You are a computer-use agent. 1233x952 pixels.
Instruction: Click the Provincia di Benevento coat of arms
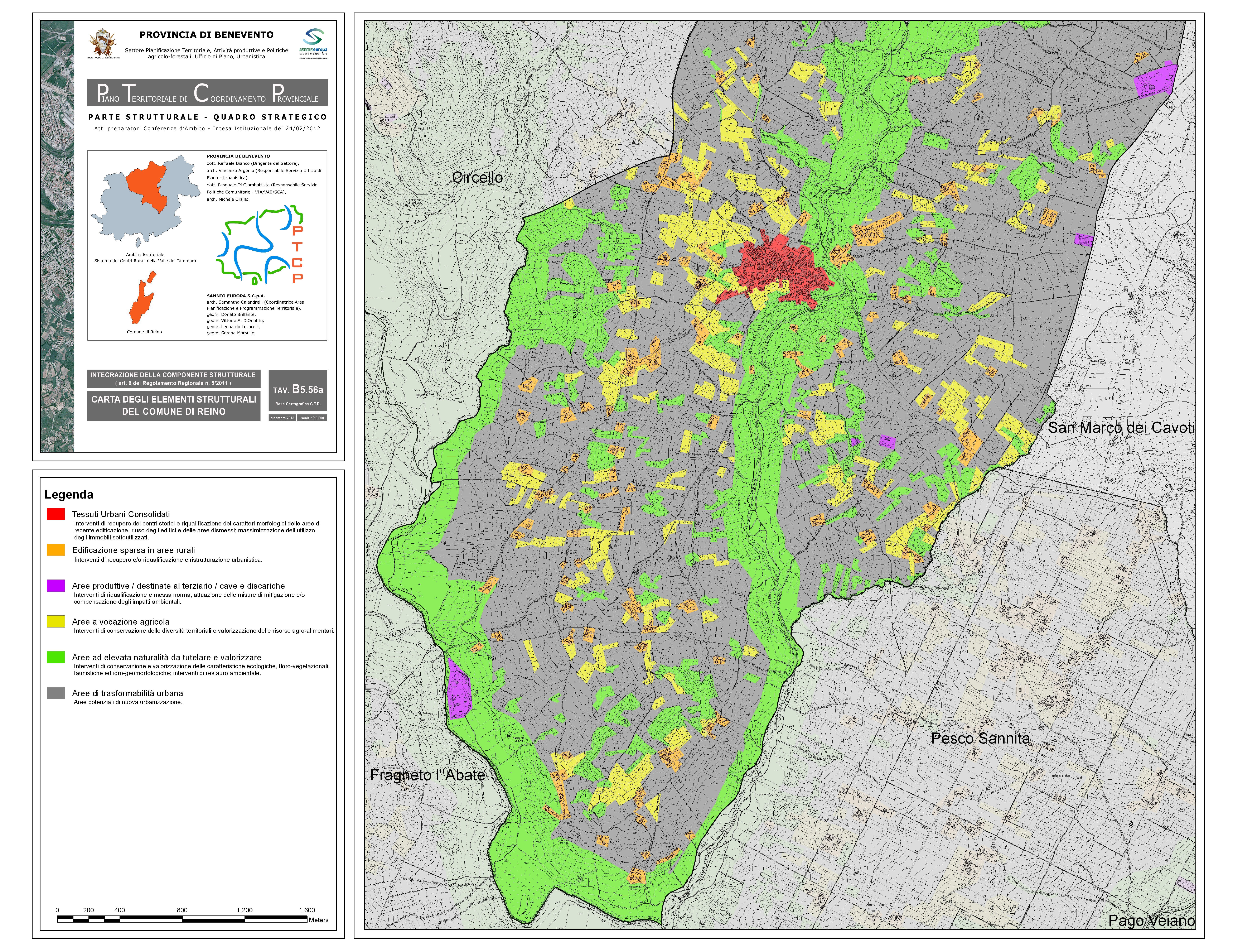103,43
